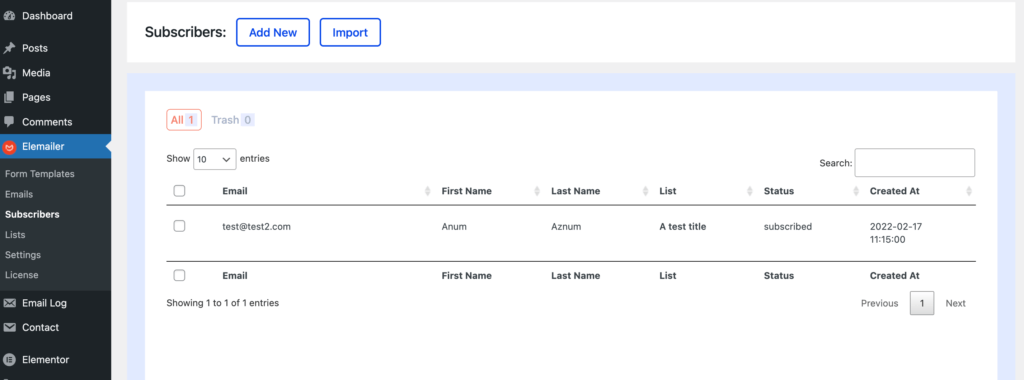This screenshot has height=380, width=1024.
Task: Click the Dashboard gauge icon
Action: 9,16
